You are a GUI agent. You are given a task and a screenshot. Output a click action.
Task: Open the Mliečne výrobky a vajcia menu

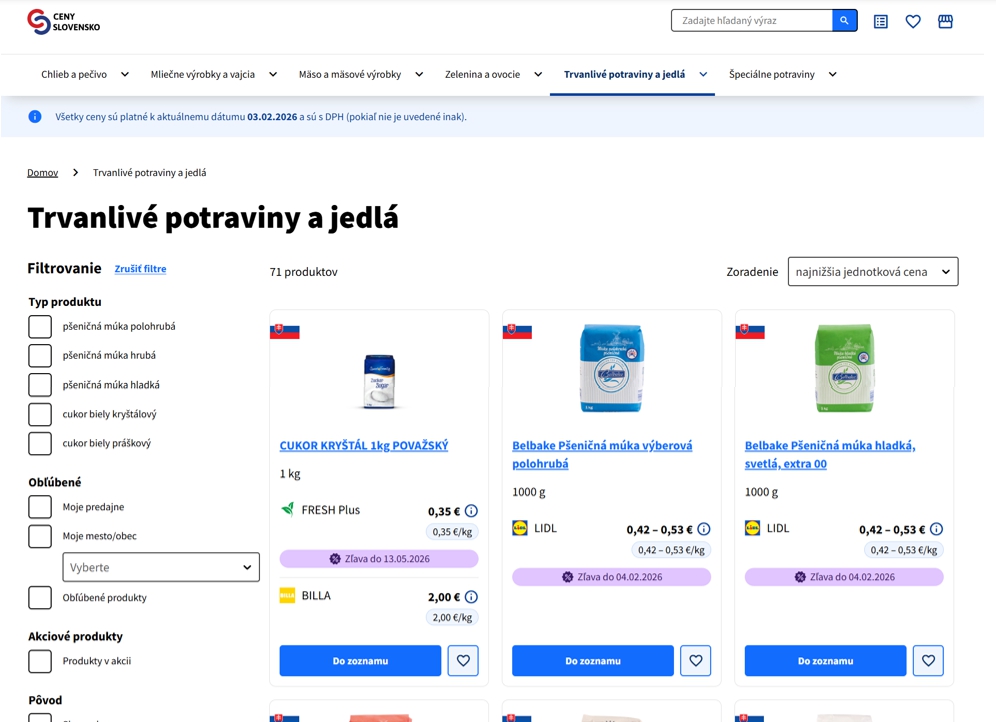click(x=203, y=73)
